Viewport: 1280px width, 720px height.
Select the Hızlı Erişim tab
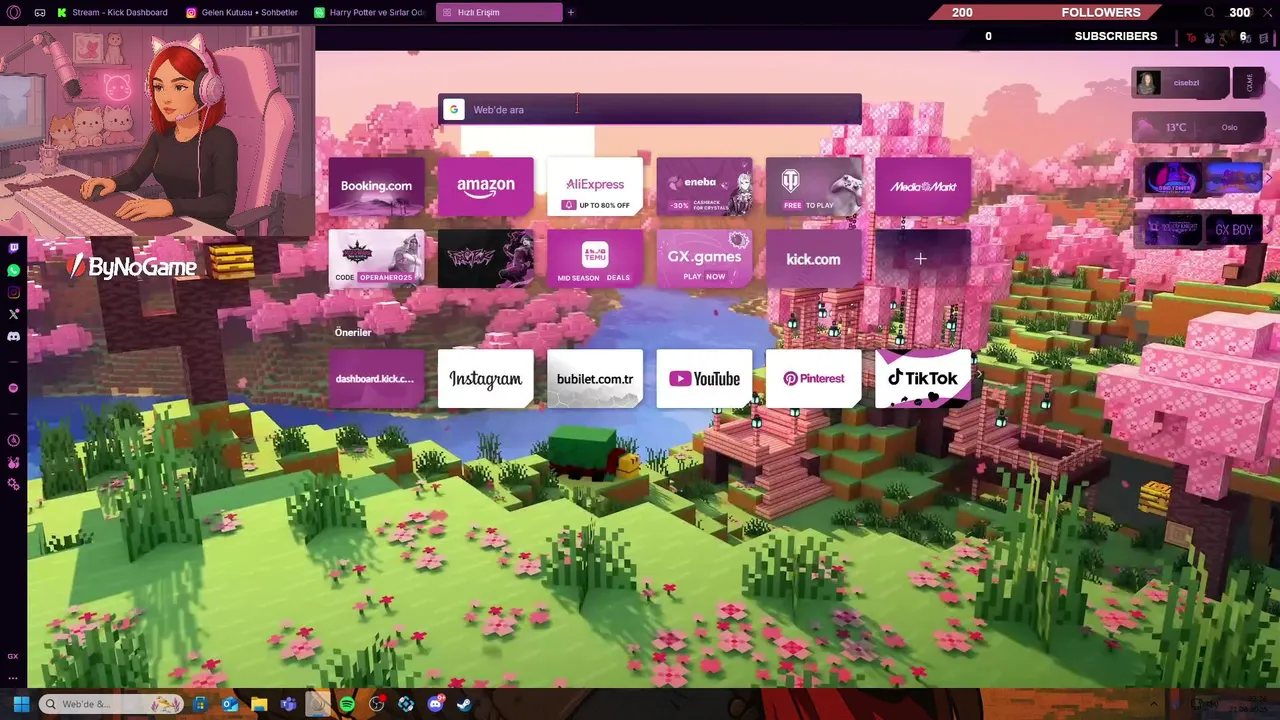(x=499, y=12)
